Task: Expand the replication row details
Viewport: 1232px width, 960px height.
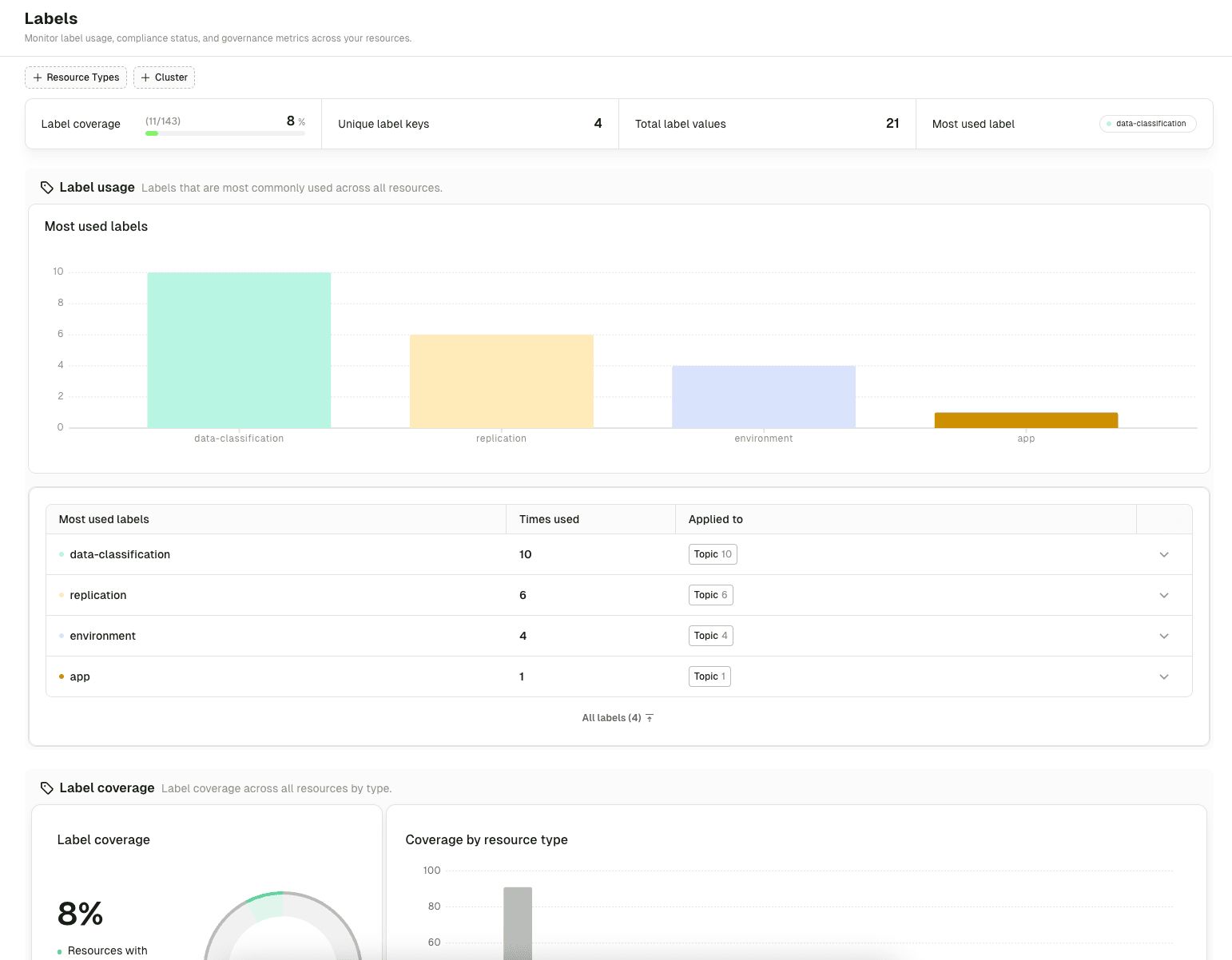Action: (x=1164, y=594)
